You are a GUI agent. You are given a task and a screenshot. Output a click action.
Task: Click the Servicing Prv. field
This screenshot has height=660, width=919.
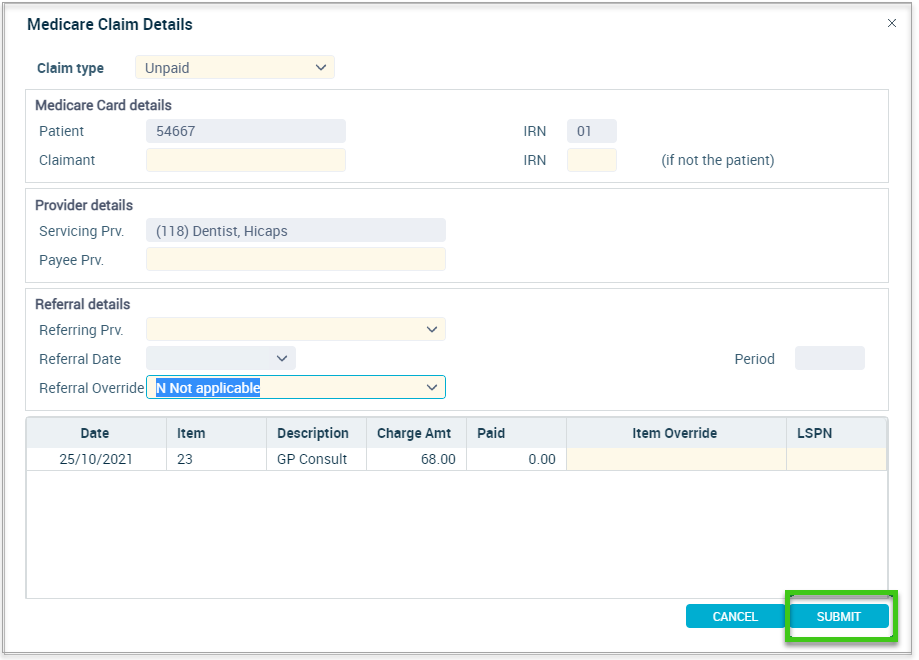296,230
